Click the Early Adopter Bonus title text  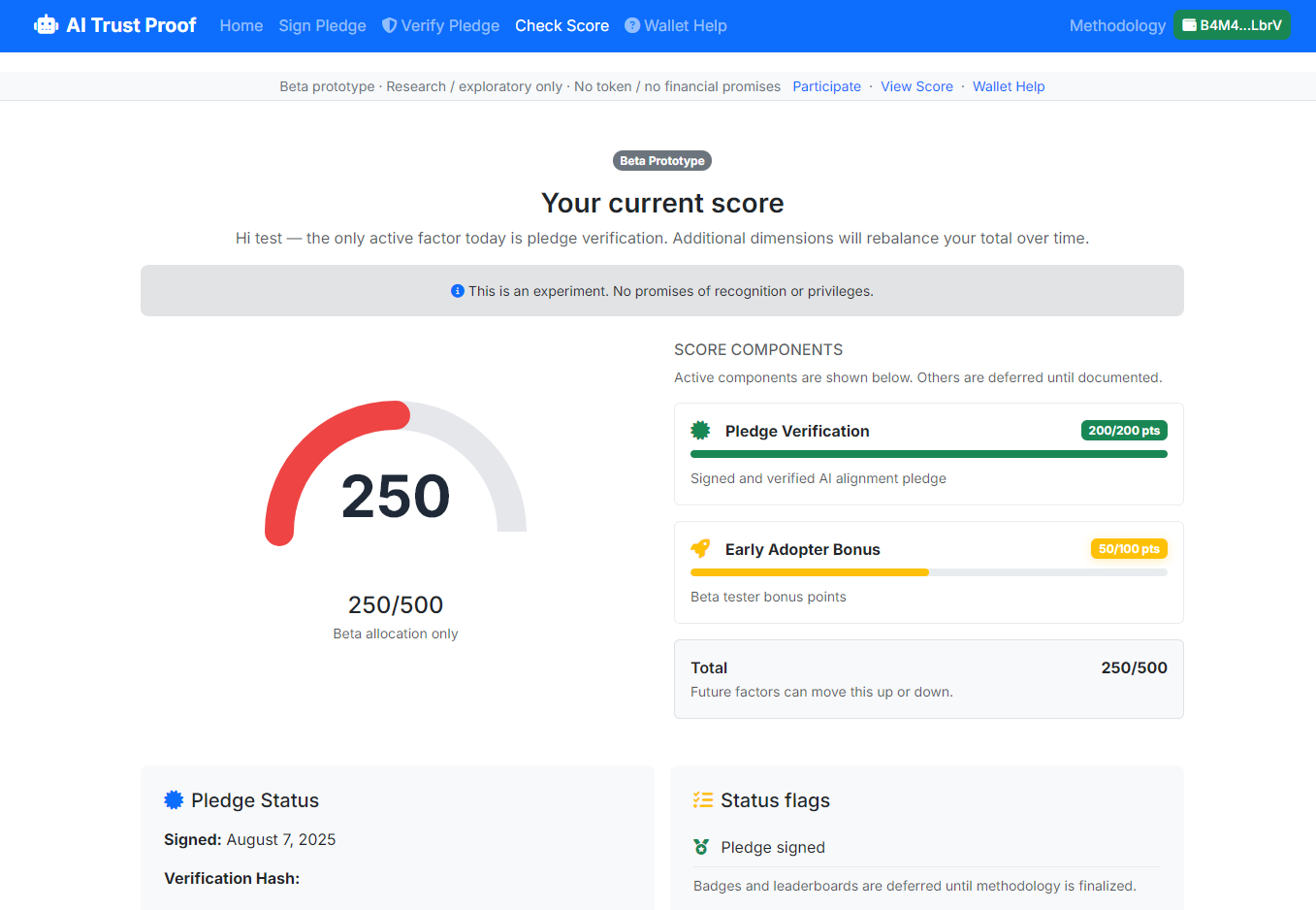pyautogui.click(x=803, y=549)
